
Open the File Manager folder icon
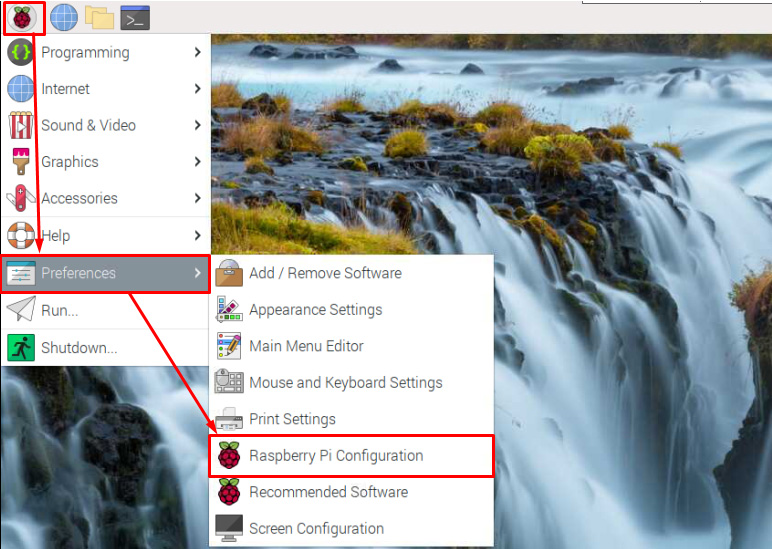click(x=99, y=17)
